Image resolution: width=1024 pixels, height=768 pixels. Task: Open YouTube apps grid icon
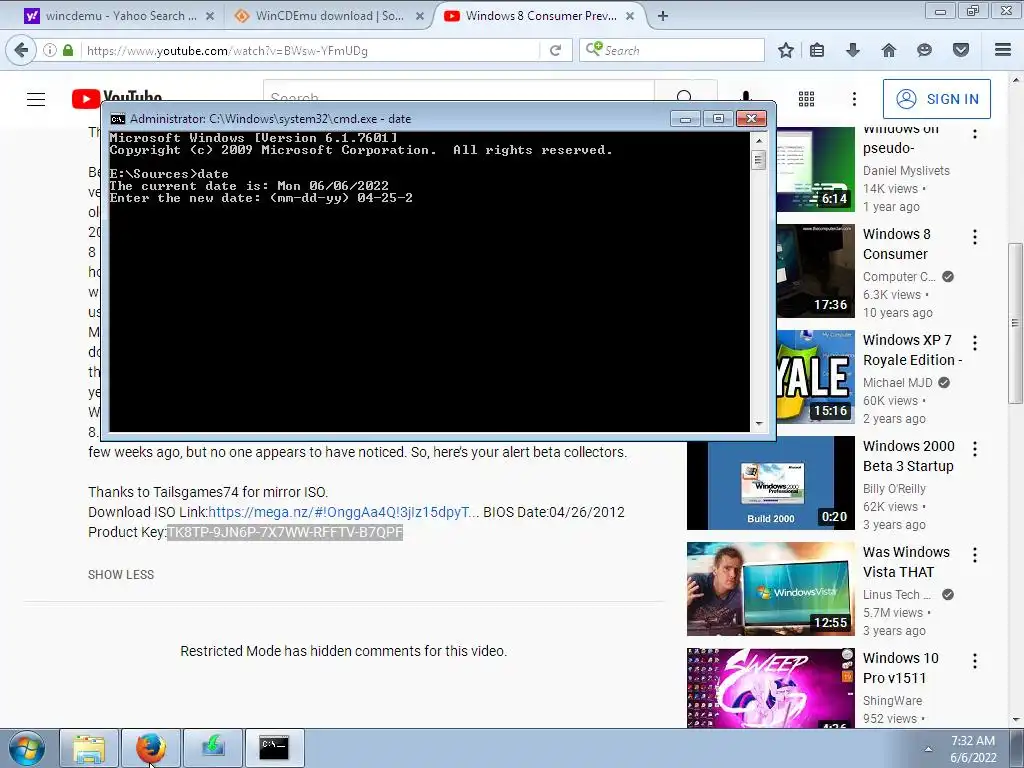coord(807,99)
